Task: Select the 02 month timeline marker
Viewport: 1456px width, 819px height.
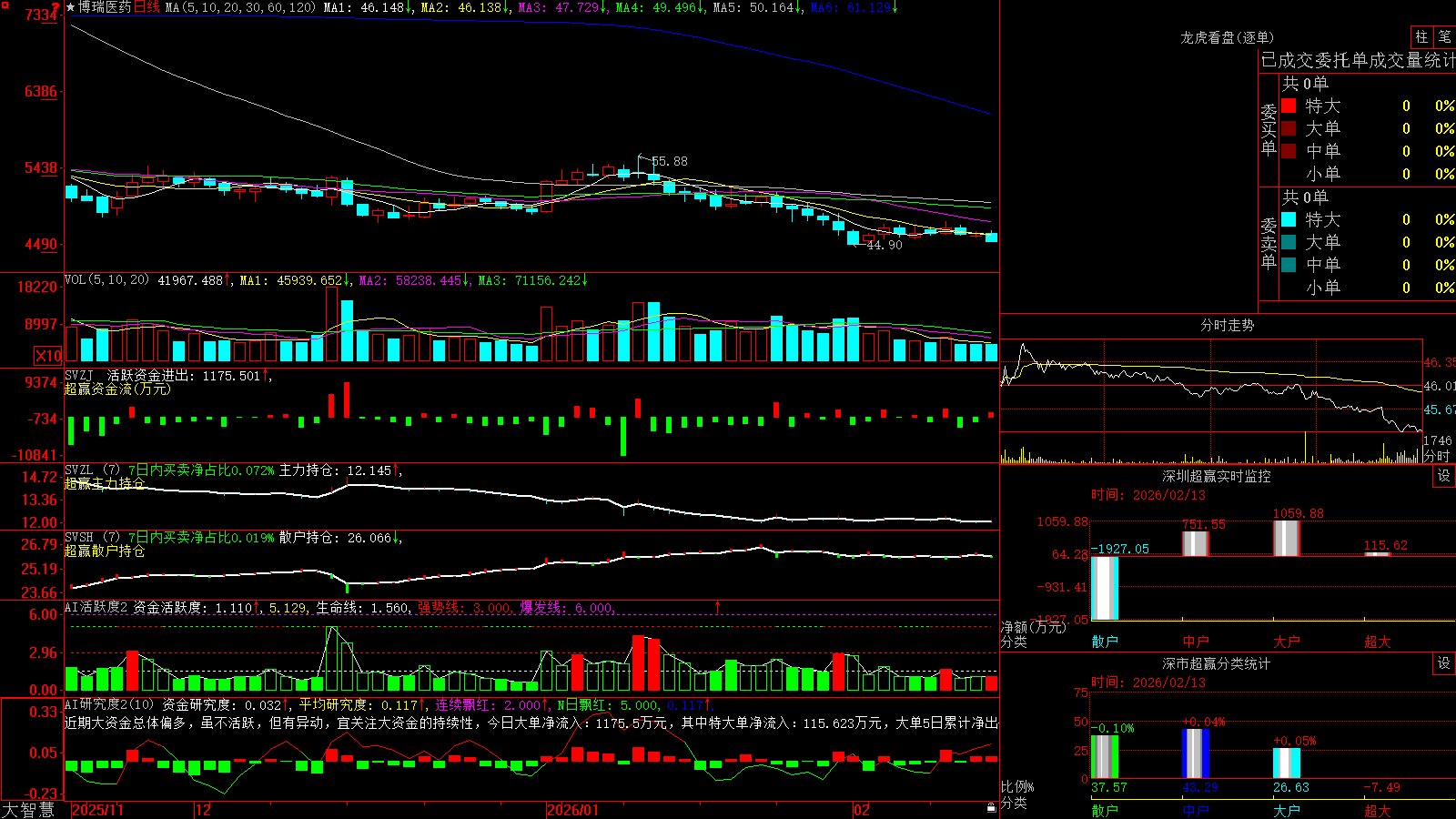Action: tap(862, 810)
